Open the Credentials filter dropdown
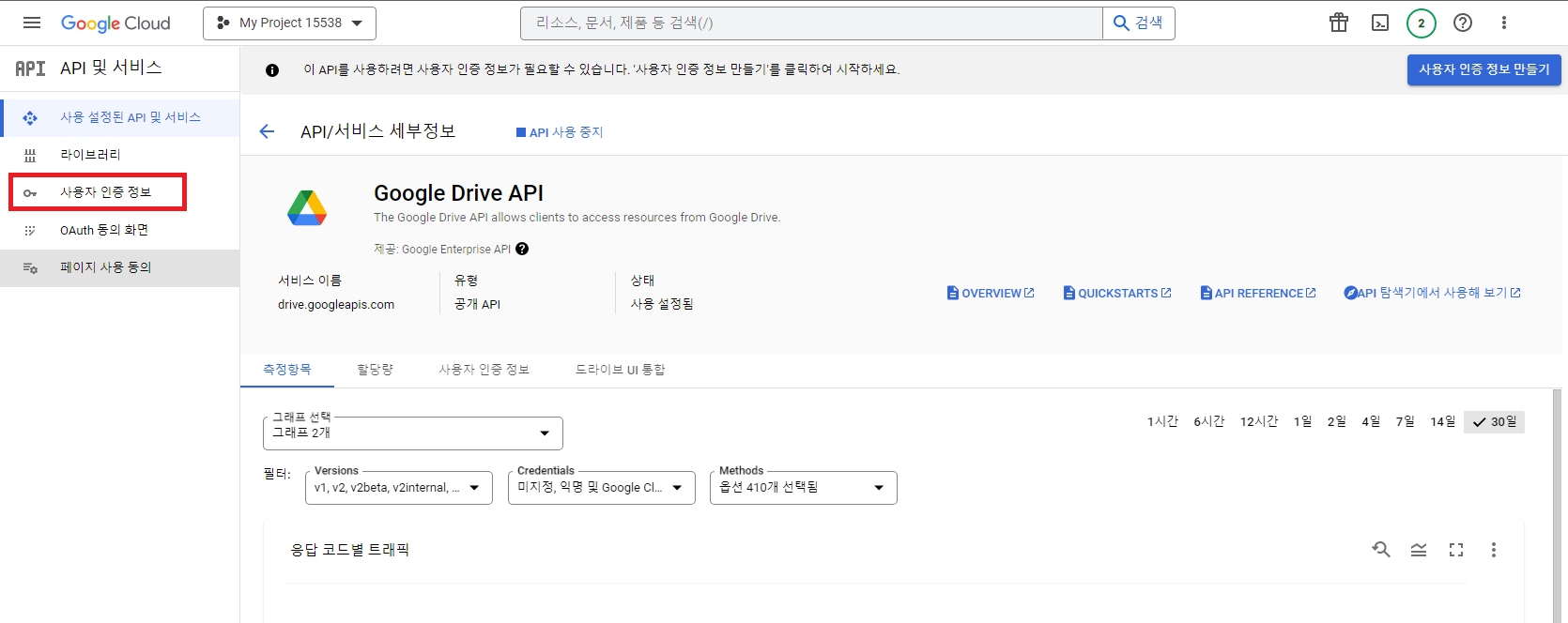 coord(602,487)
